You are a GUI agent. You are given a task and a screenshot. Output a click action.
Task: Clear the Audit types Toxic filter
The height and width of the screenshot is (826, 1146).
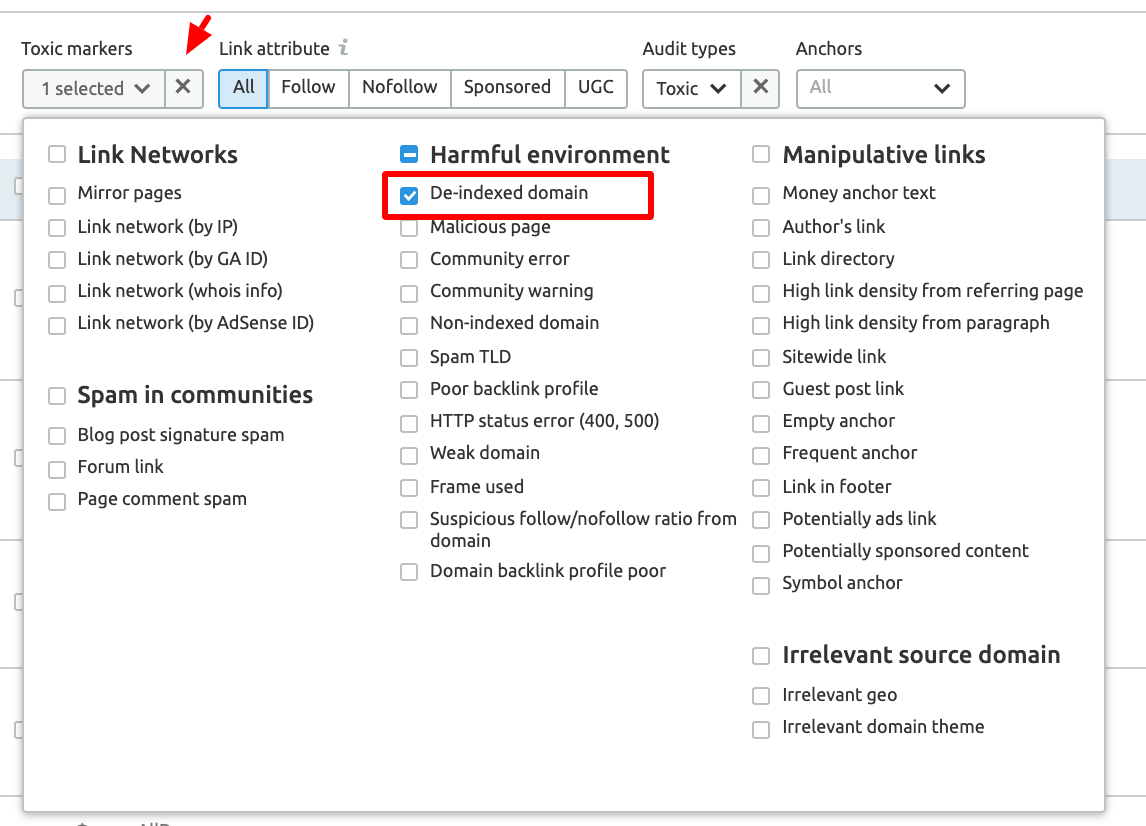tap(760, 88)
